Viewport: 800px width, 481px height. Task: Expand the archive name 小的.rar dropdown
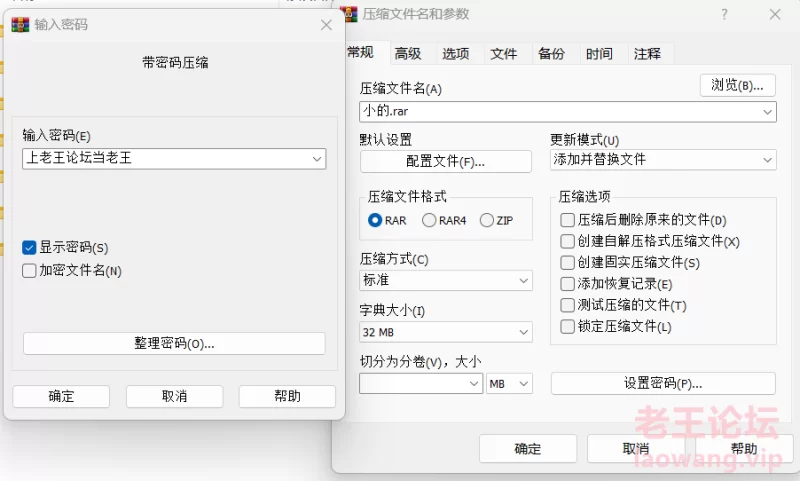[767, 112]
